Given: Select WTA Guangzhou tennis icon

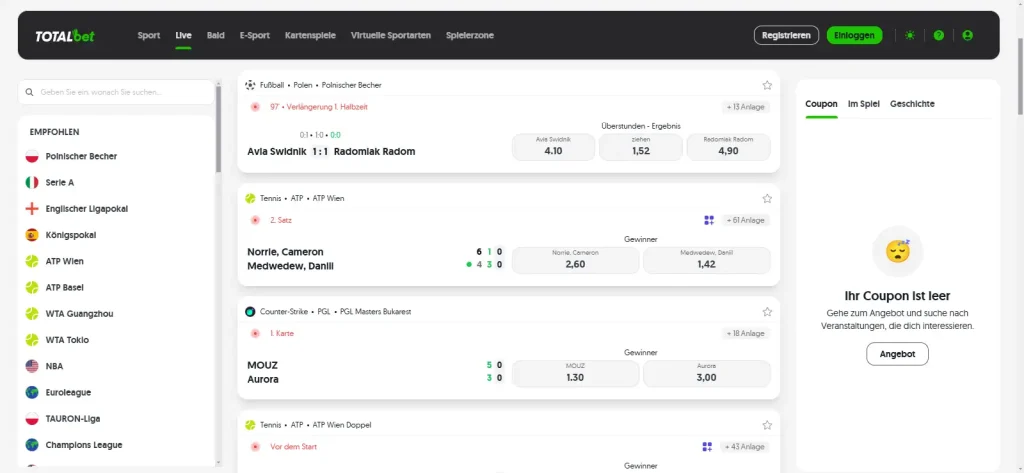Looking at the screenshot, I should [x=32, y=314].
